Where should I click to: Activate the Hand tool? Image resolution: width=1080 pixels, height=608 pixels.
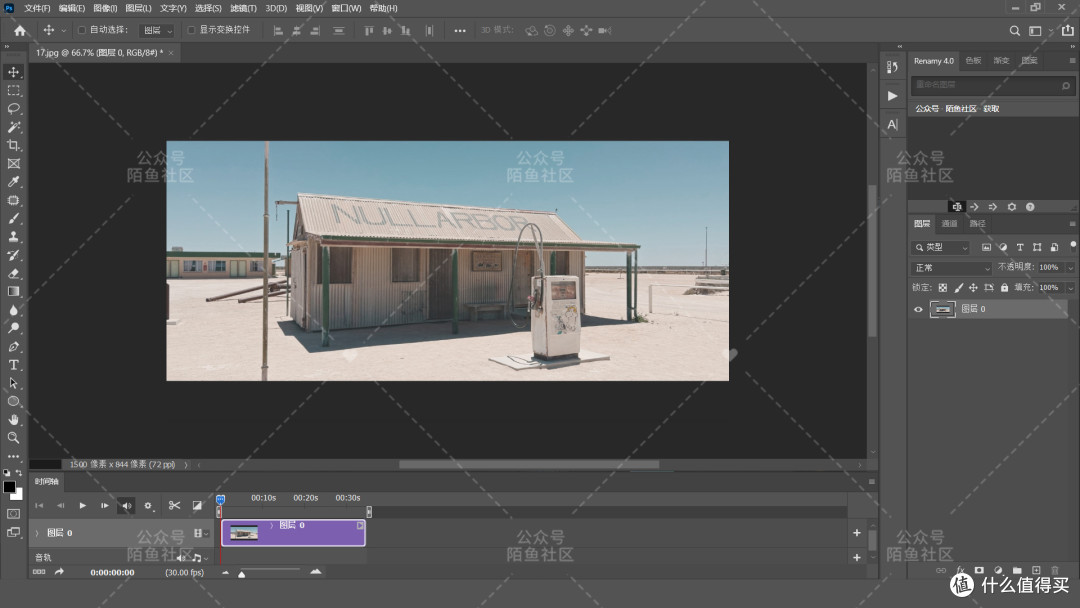pyautogui.click(x=13, y=419)
